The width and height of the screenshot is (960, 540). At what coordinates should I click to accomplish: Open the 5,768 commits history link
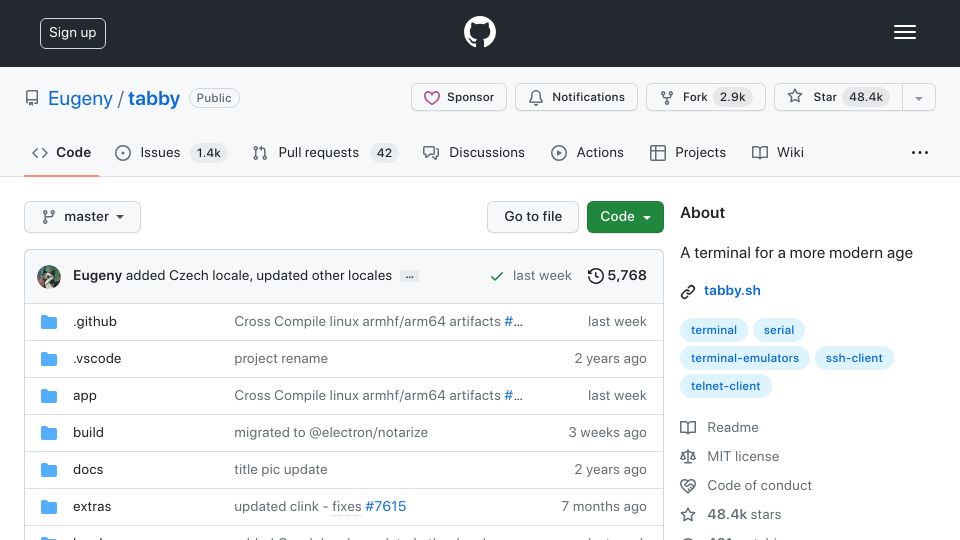coord(617,276)
